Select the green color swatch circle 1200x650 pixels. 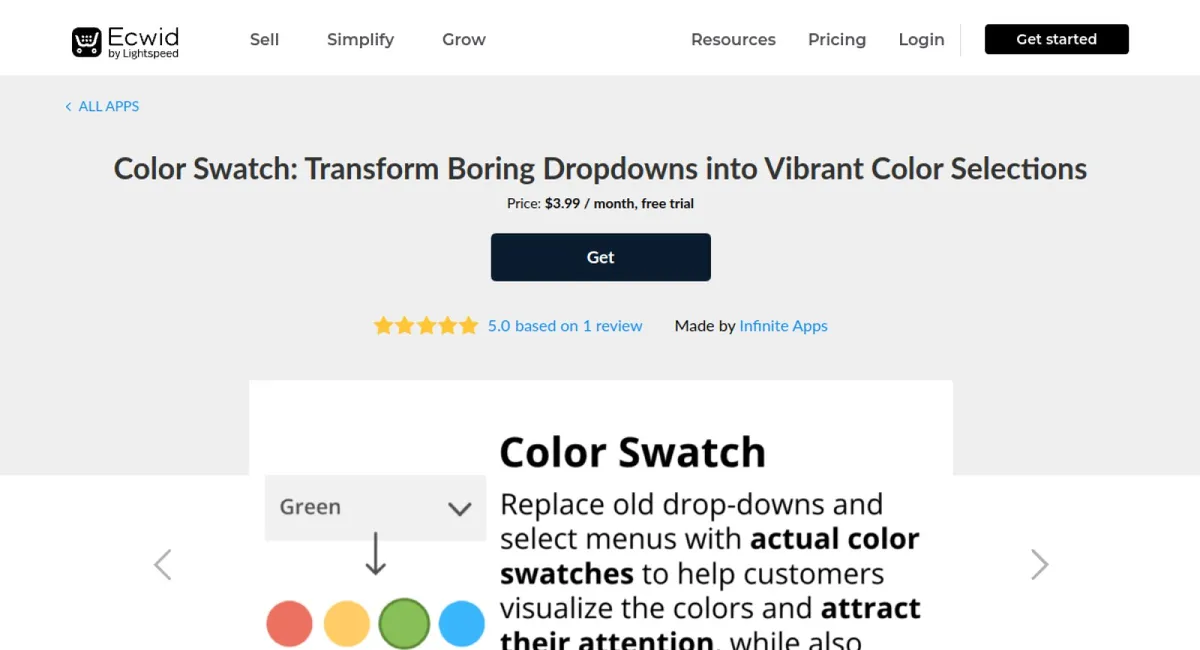(404, 623)
